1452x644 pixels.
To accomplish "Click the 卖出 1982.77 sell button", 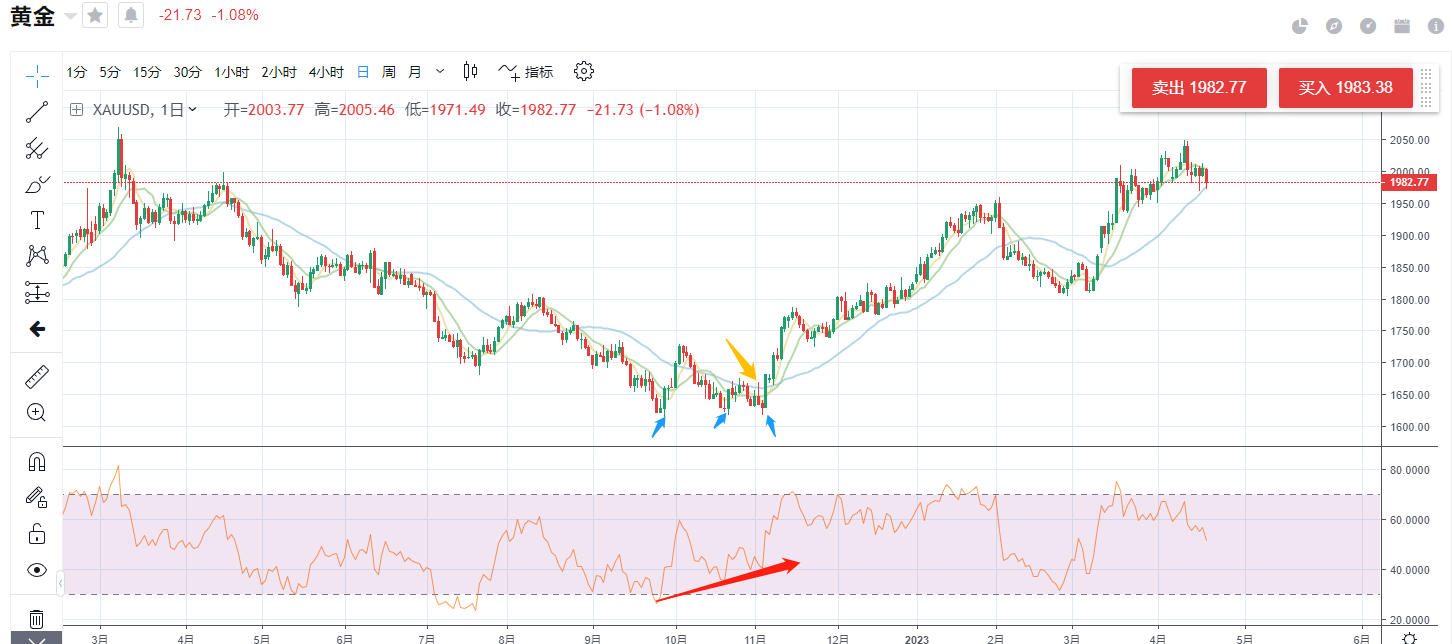I will point(1199,88).
